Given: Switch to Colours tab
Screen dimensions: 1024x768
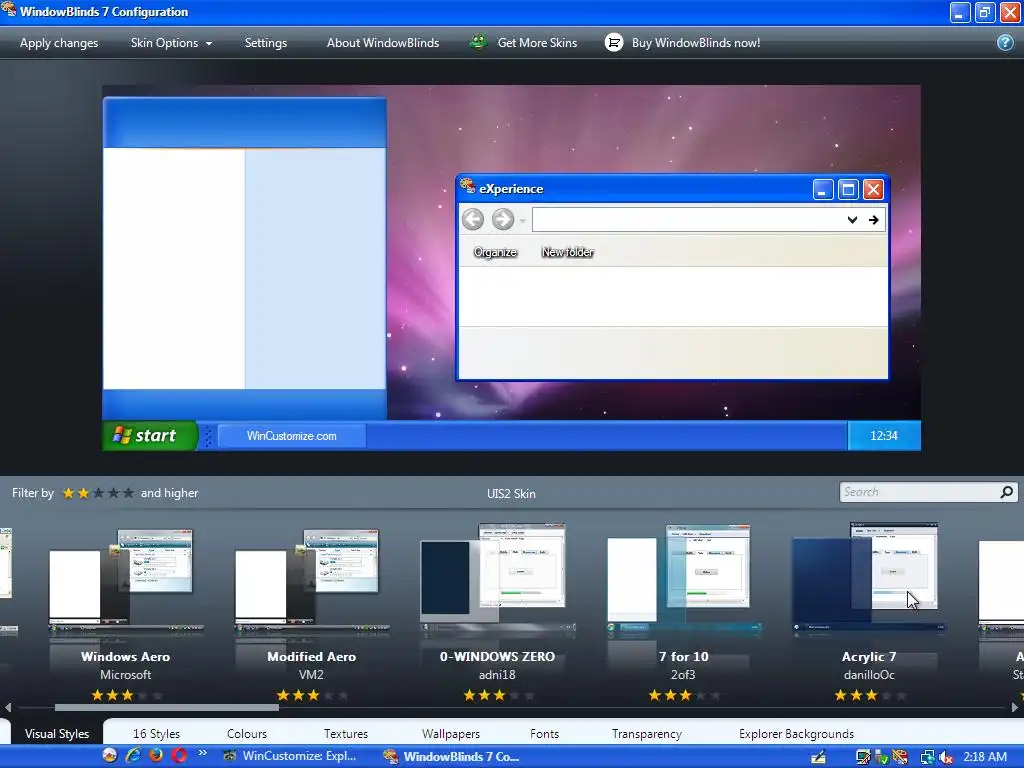Looking at the screenshot, I should pyautogui.click(x=247, y=734).
